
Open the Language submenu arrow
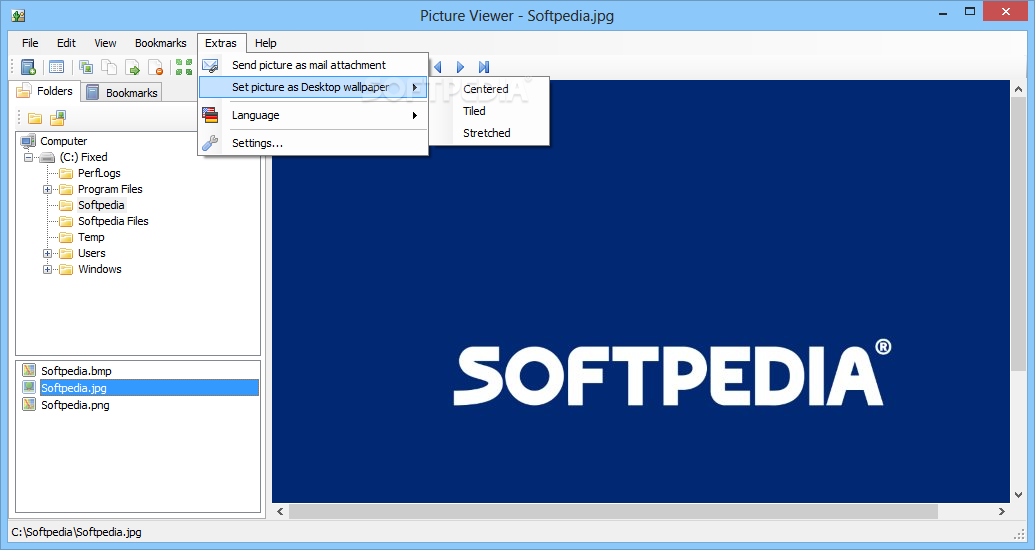tap(415, 116)
